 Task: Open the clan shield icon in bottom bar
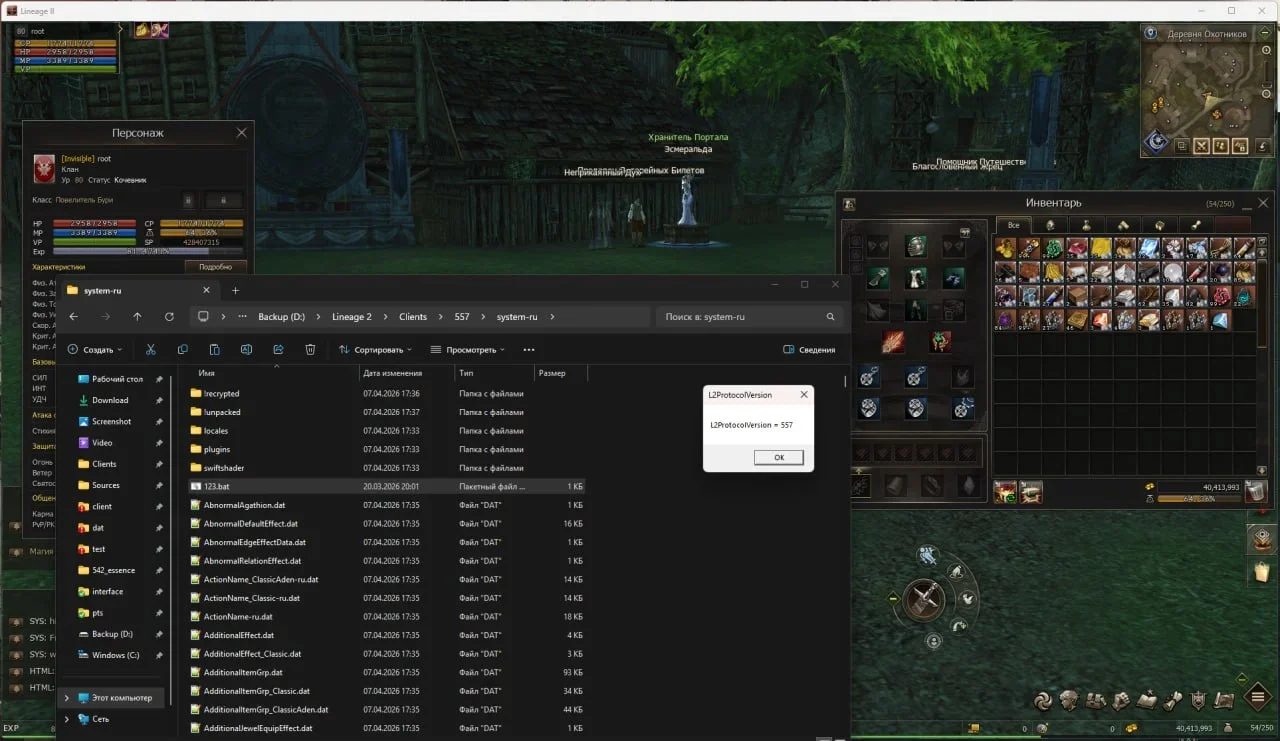[x=1198, y=700]
